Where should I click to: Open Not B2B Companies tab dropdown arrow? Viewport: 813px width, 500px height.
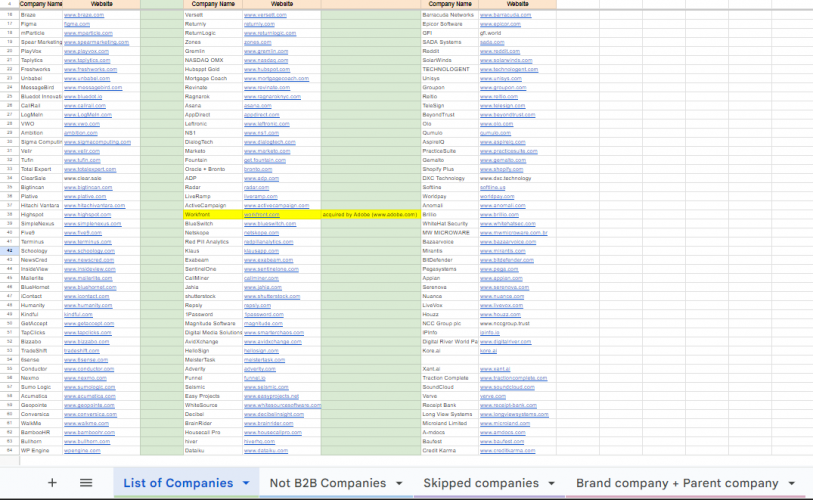tap(399, 483)
